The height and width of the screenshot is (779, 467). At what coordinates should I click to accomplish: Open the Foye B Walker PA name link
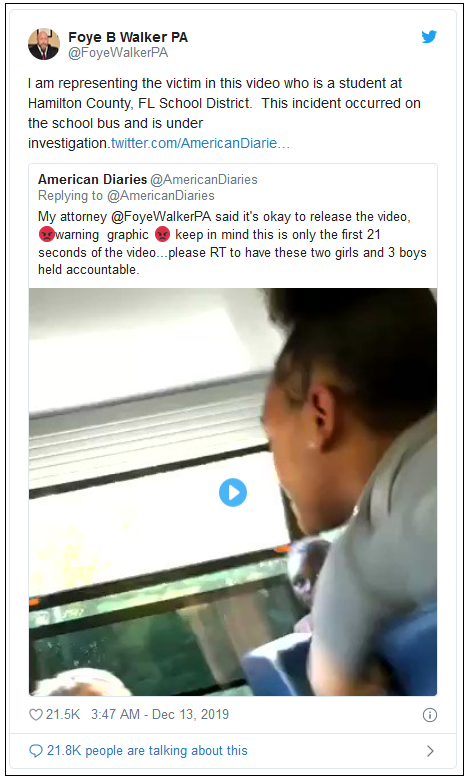click(x=128, y=37)
